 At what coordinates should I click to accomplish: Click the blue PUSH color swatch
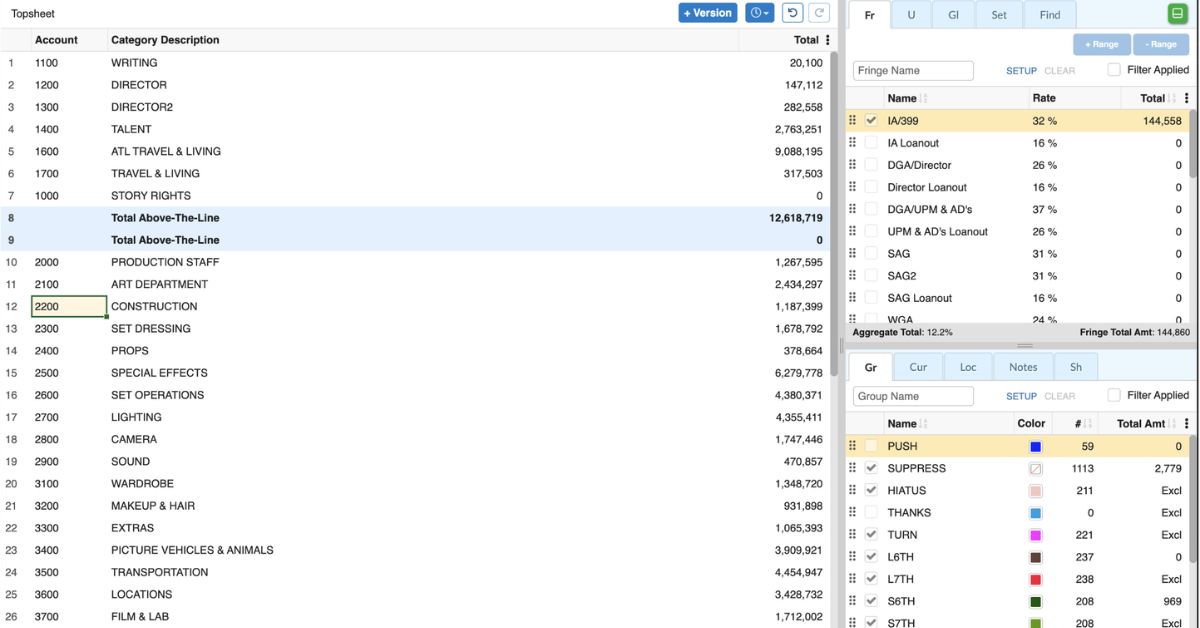coord(1035,447)
